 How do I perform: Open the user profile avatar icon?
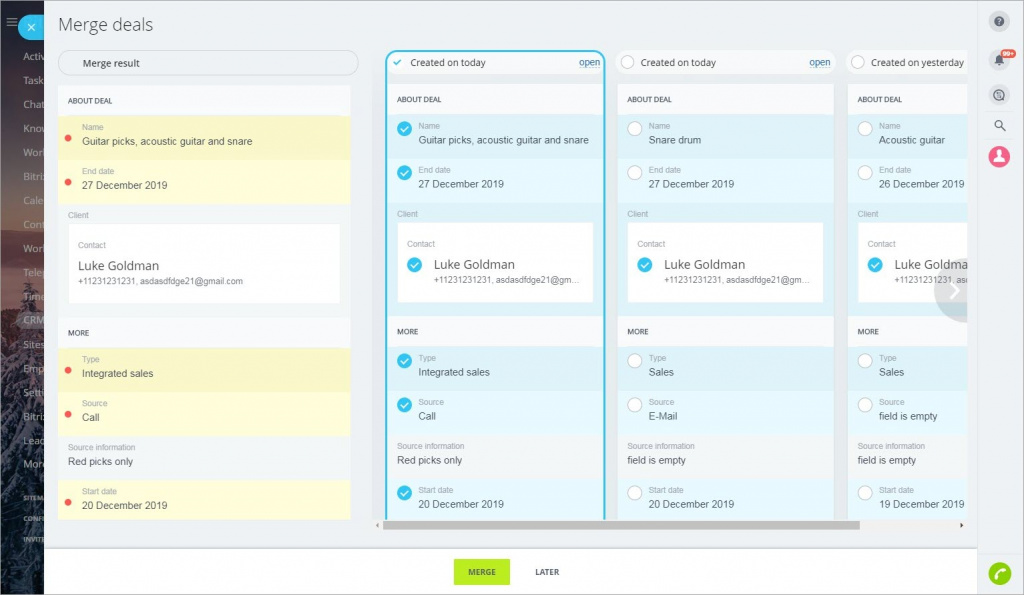998,157
